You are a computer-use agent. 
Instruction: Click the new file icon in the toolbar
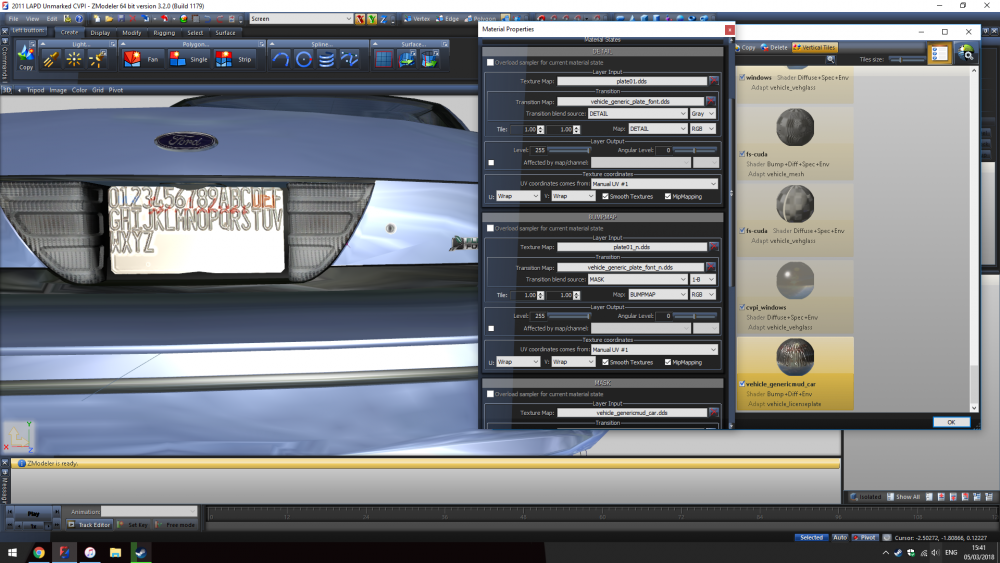click(96, 19)
